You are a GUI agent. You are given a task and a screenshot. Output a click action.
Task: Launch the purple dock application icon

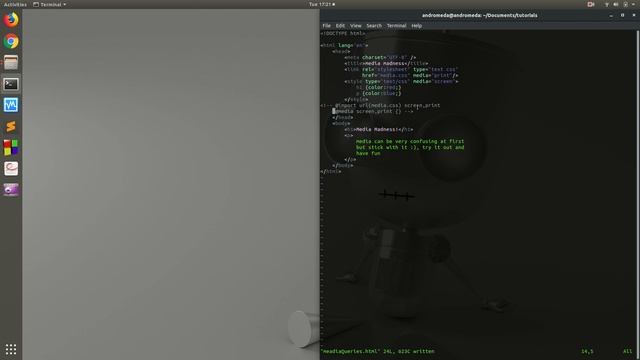[11, 190]
